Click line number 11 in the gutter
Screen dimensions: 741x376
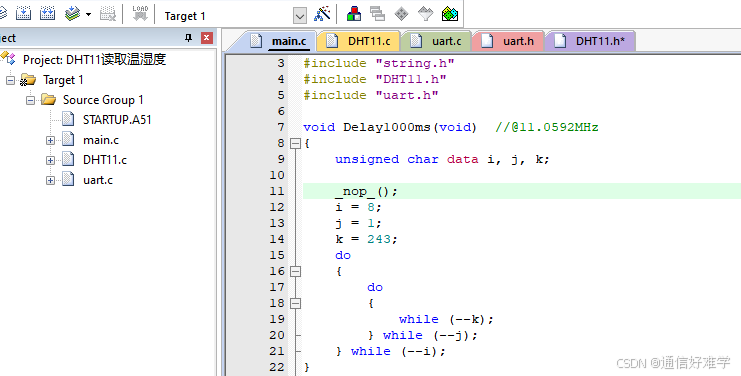(x=277, y=191)
